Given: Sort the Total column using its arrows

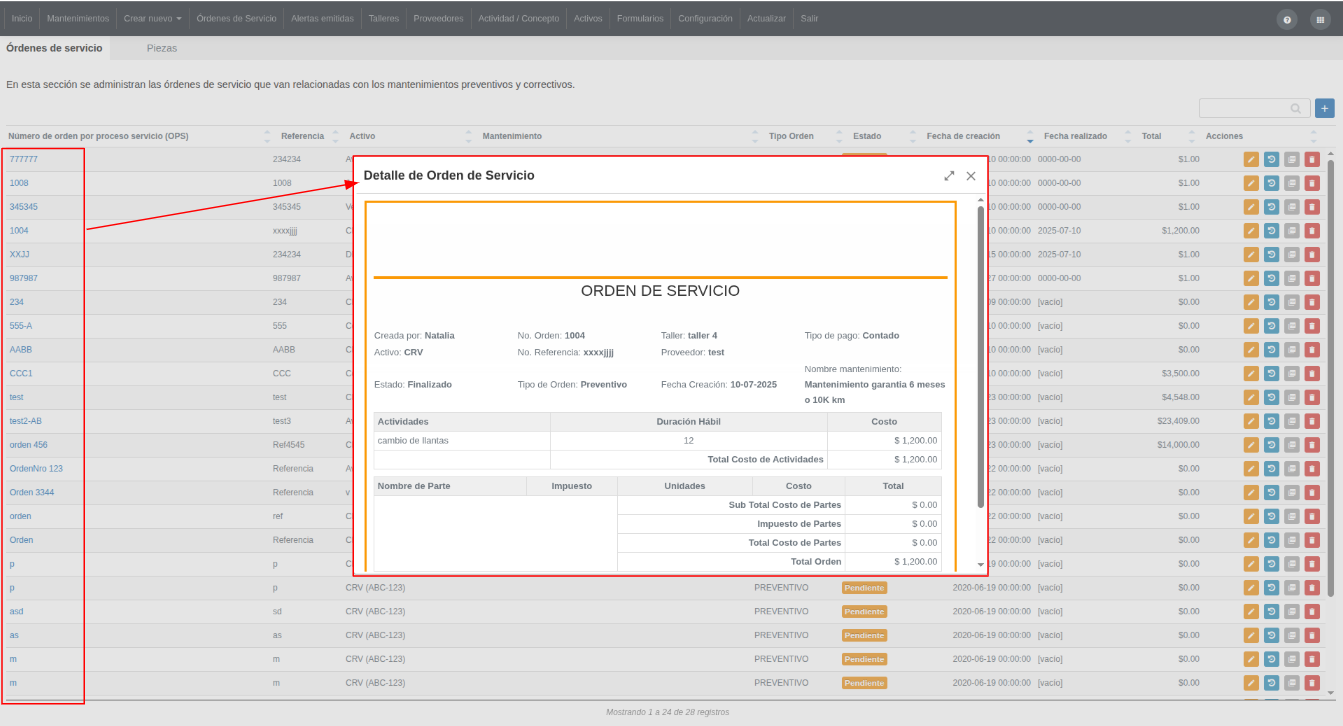Looking at the screenshot, I should tap(1192, 136).
